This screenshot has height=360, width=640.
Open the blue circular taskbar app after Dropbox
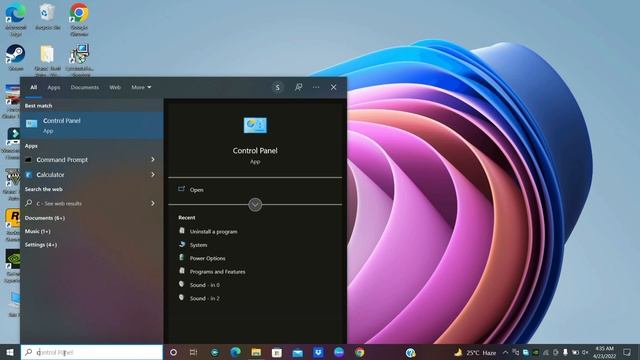click(339, 352)
